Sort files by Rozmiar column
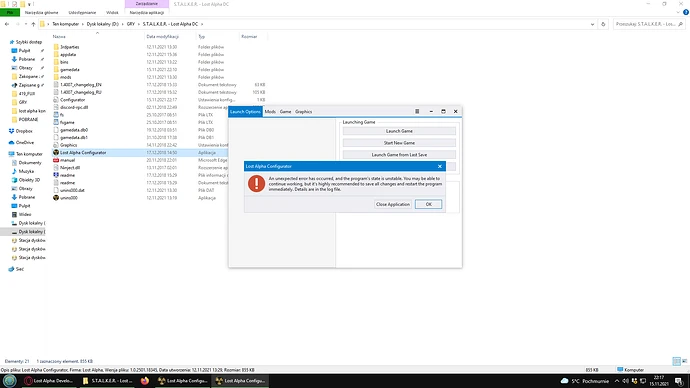690x388 pixels. (249, 37)
